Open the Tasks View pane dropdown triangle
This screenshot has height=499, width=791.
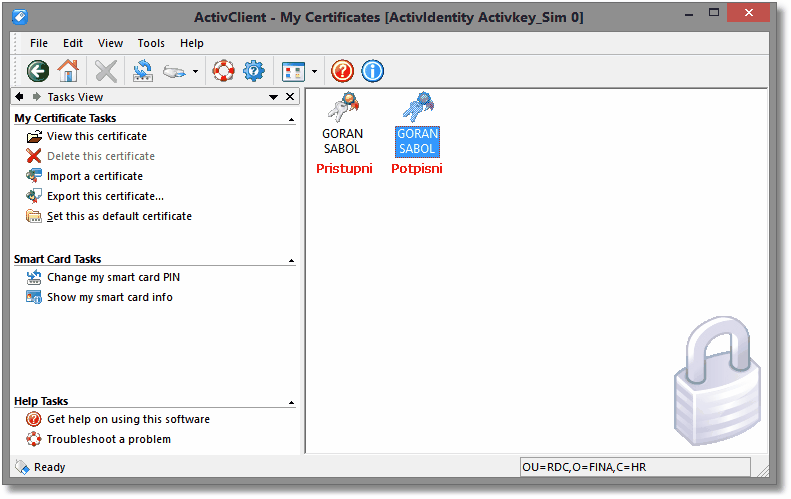[x=273, y=97]
